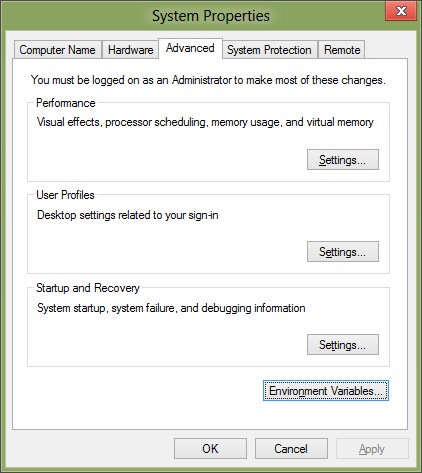Go to the System Protection tab
The height and width of the screenshot is (473, 422).
(269, 50)
